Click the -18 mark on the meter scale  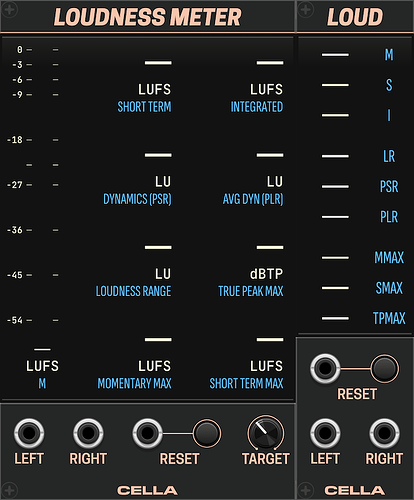[15, 140]
